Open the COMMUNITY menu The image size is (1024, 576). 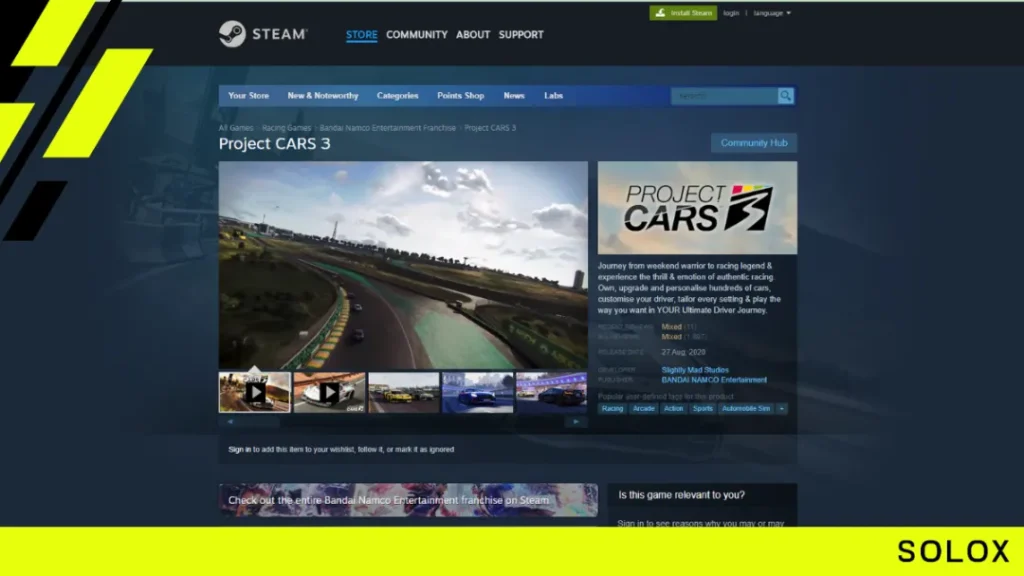point(417,35)
